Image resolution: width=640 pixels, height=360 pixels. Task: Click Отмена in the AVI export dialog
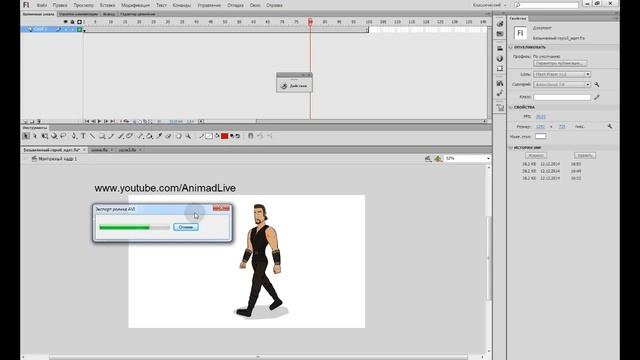tap(186, 227)
